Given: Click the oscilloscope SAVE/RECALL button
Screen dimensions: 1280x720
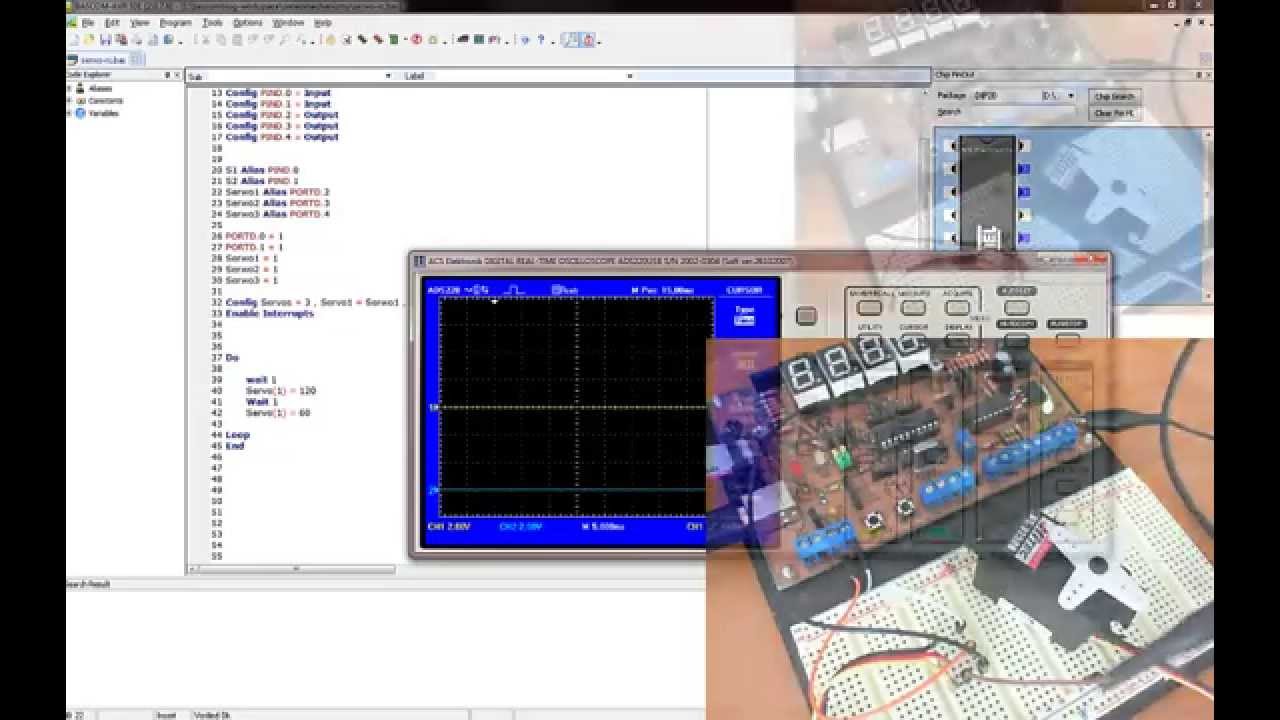Looking at the screenshot, I should click(x=870, y=307).
